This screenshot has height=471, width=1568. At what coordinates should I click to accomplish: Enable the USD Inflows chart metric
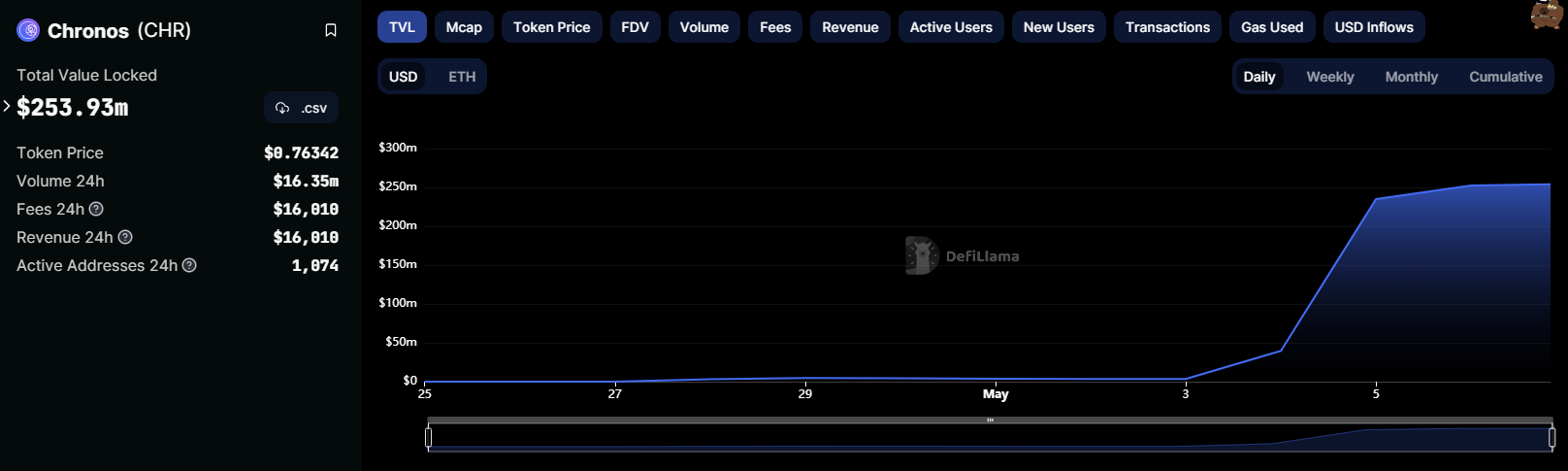1374,27
